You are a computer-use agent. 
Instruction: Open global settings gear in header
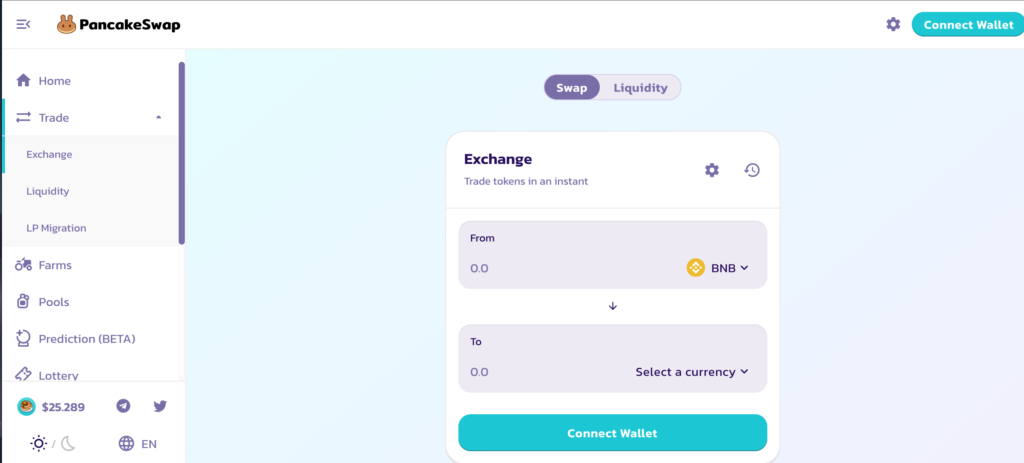(893, 24)
